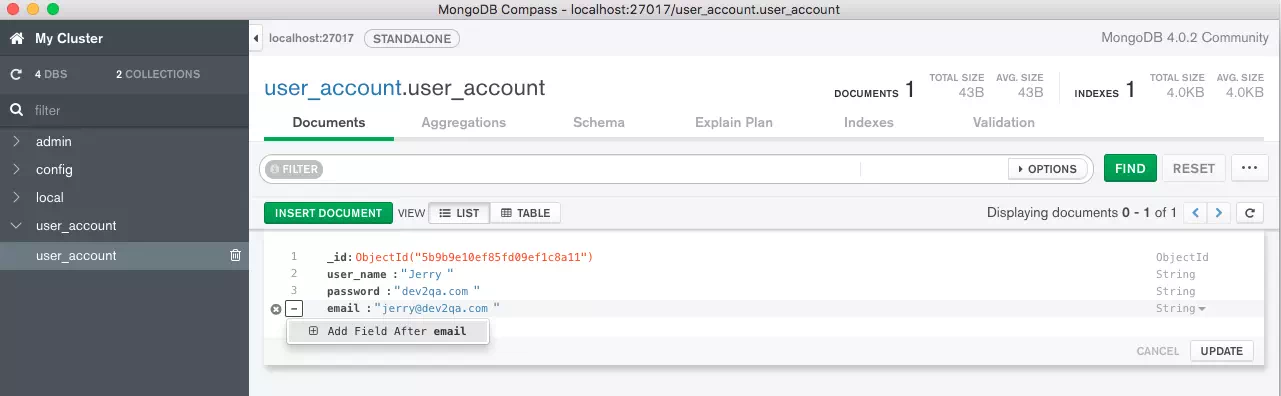Click the admin database name
Screen dimensions: 1281x396
[x=54, y=142]
